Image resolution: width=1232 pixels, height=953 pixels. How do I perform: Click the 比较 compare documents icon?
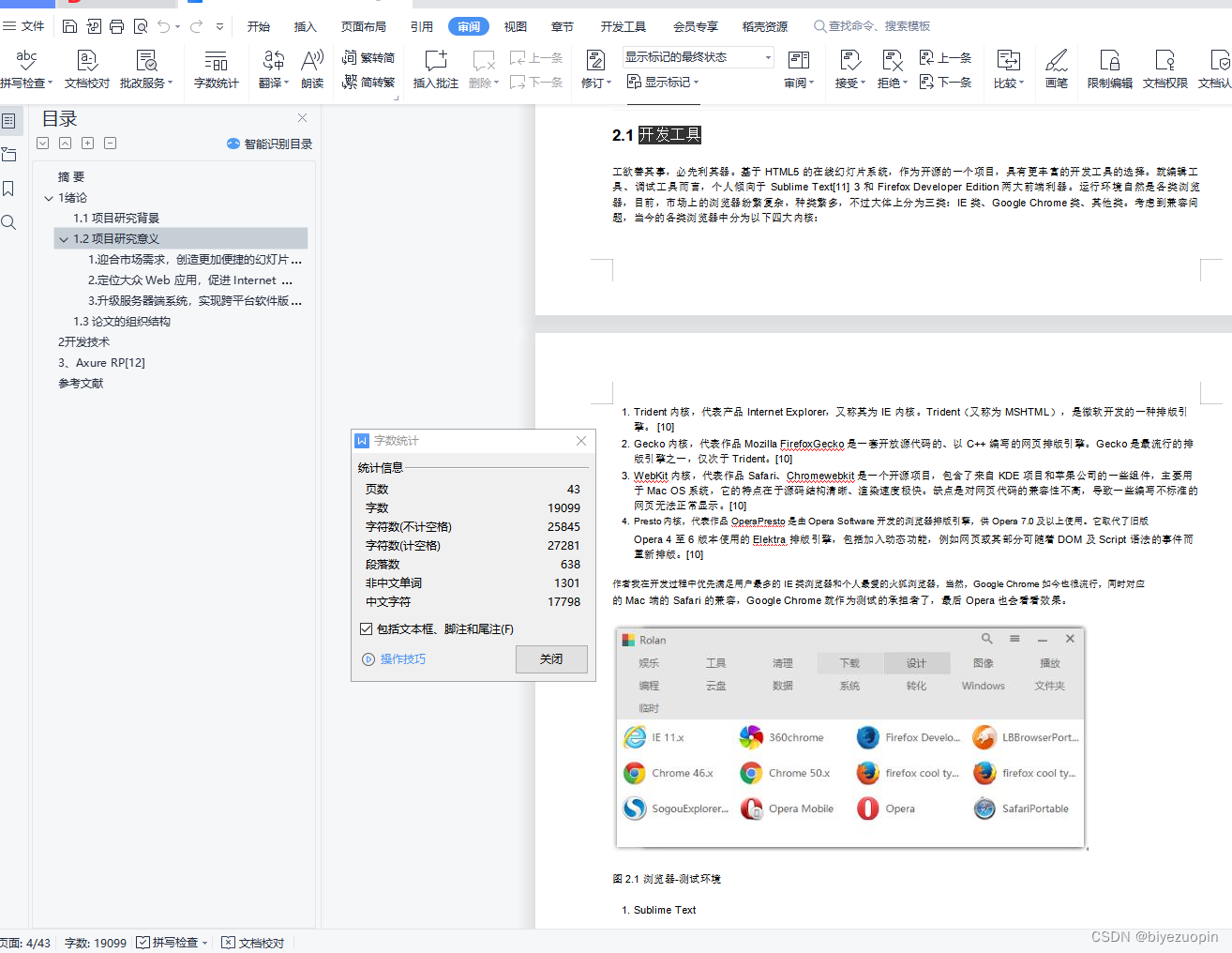[1009, 61]
